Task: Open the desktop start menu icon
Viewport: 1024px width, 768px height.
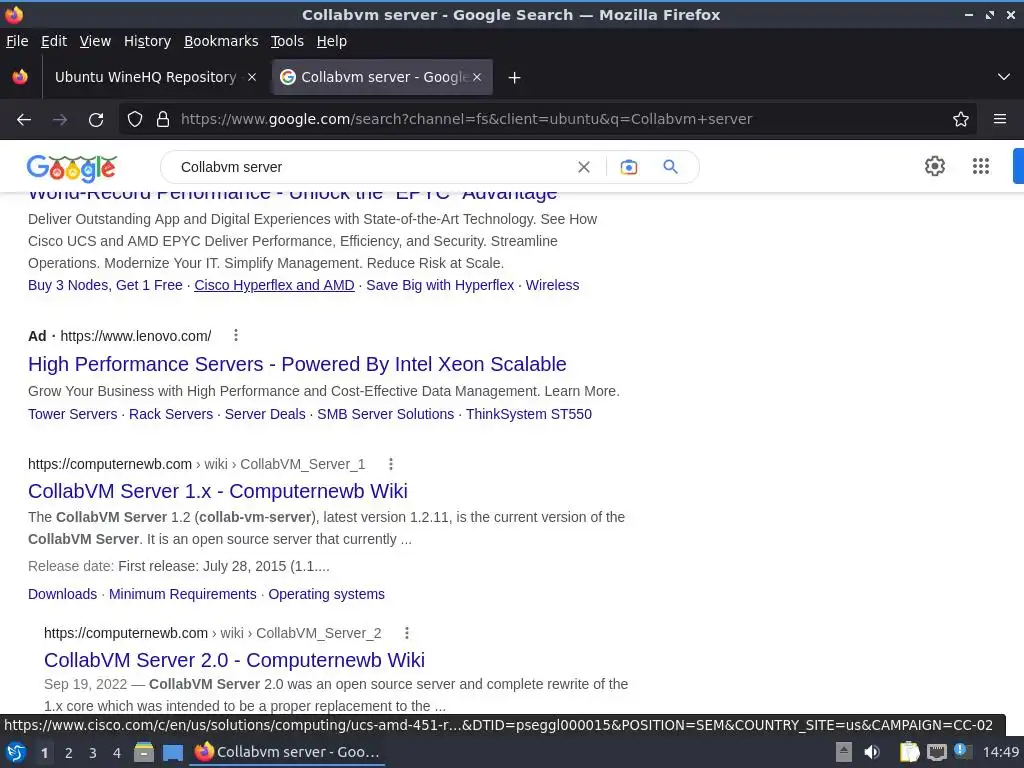Action: point(16,752)
